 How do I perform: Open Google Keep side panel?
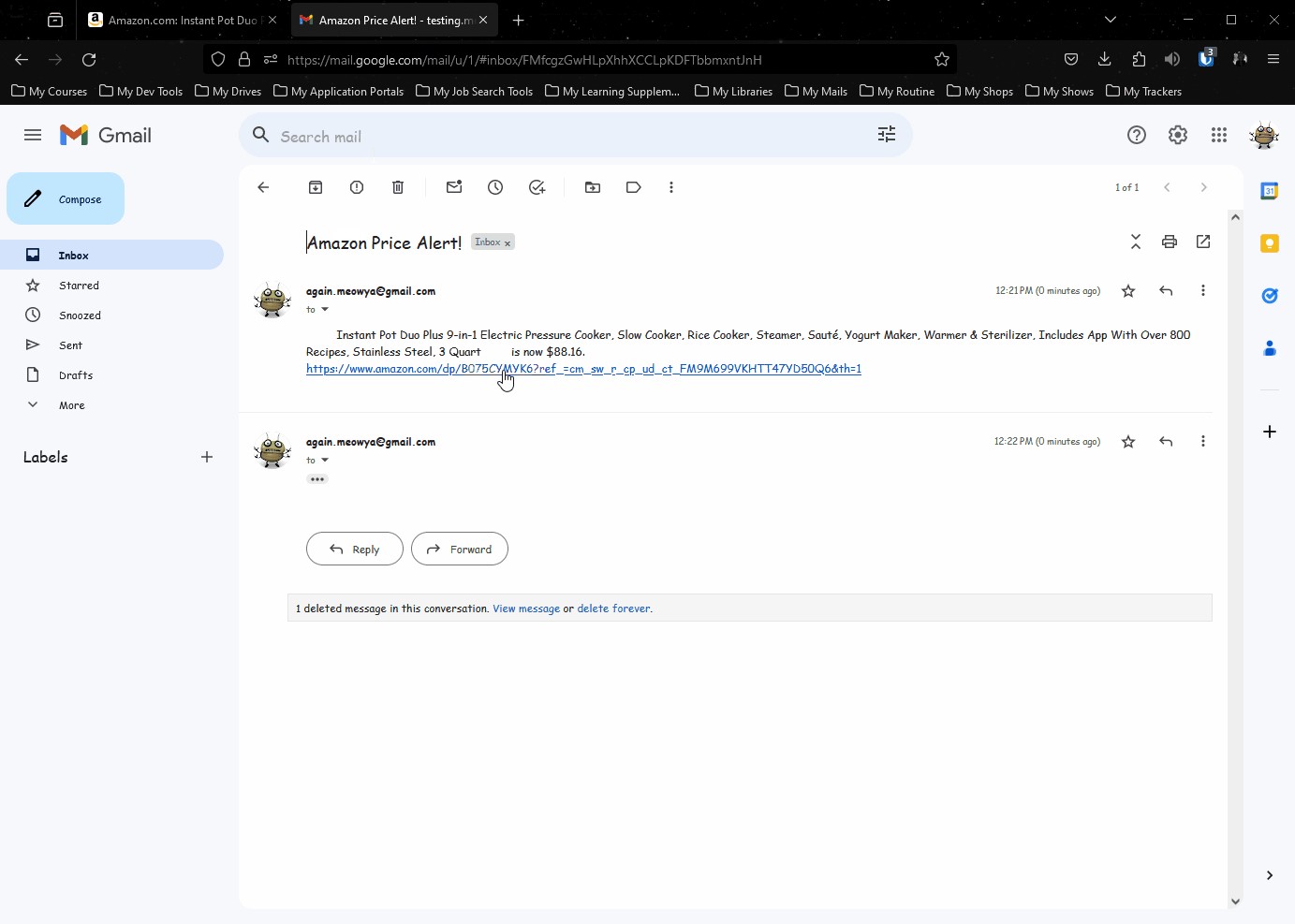click(1270, 243)
